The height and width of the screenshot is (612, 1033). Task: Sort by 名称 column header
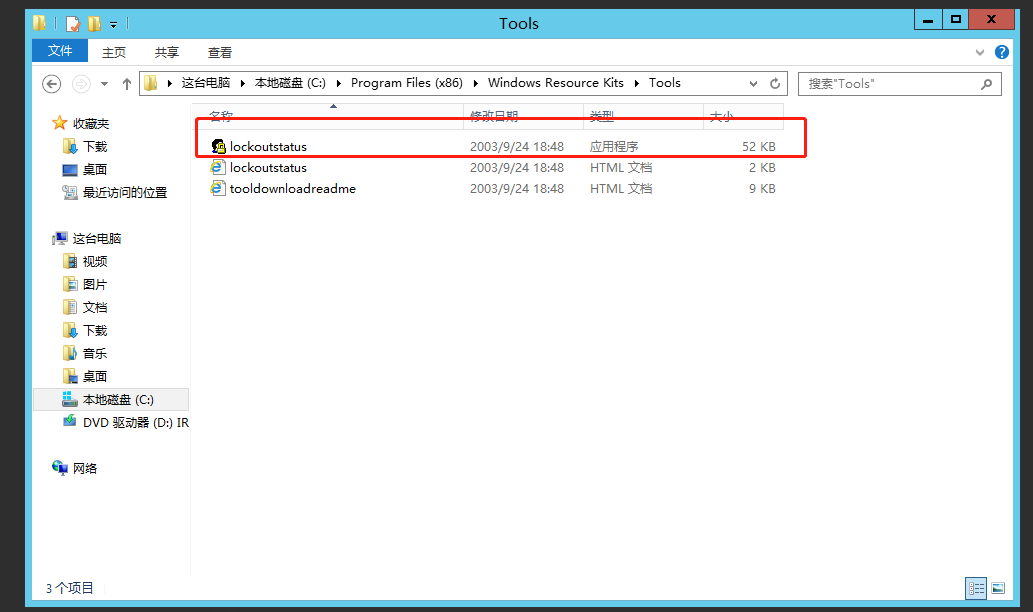tap(328, 116)
